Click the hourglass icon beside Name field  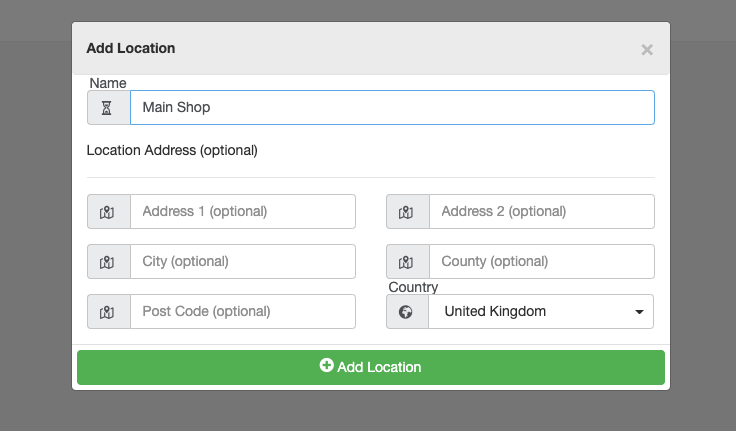(x=108, y=107)
